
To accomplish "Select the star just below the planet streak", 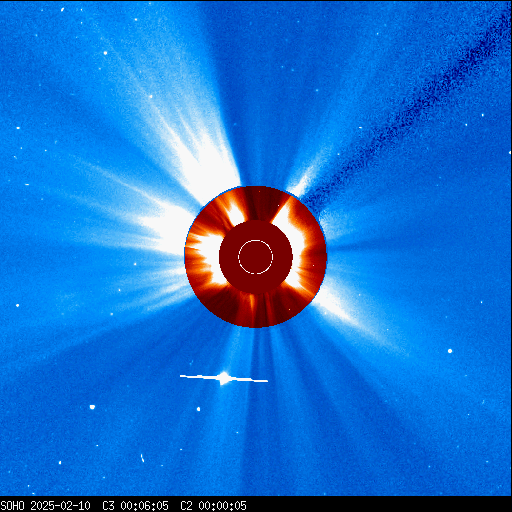I will click(x=198, y=409).
